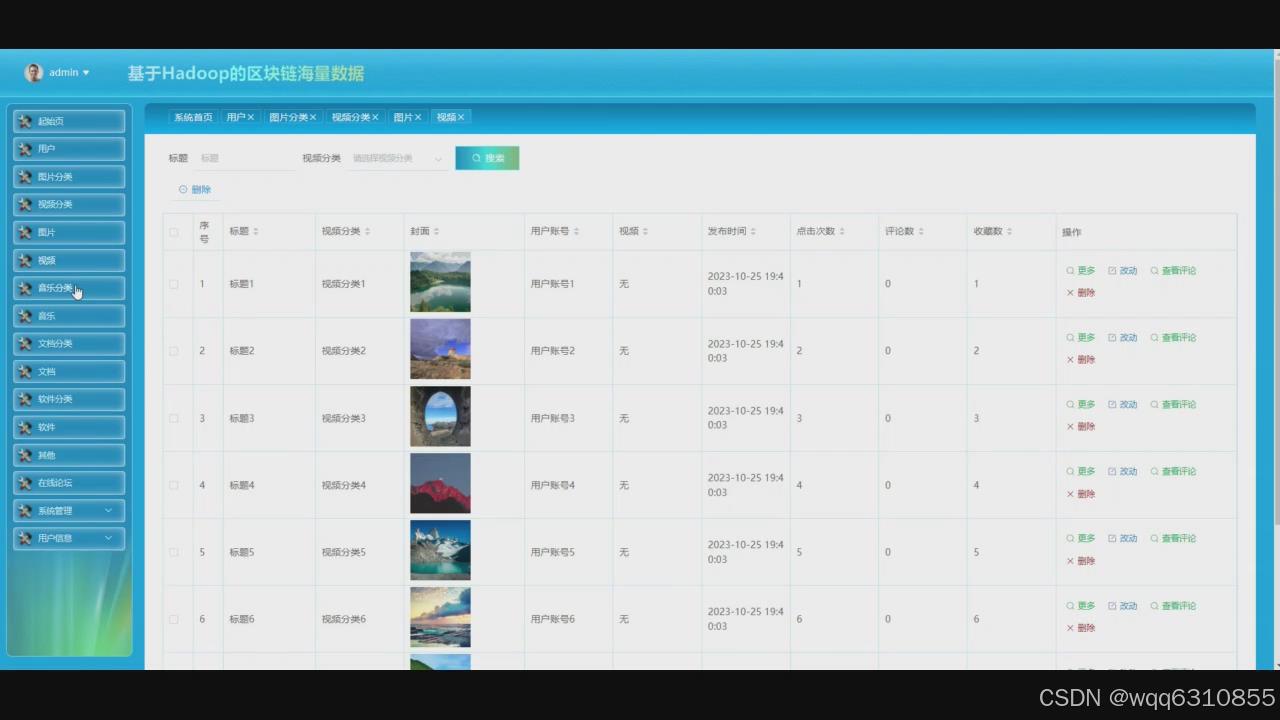The width and height of the screenshot is (1280, 720).
Task: Expand the 用户信息 sidebar menu
Action: coord(69,538)
